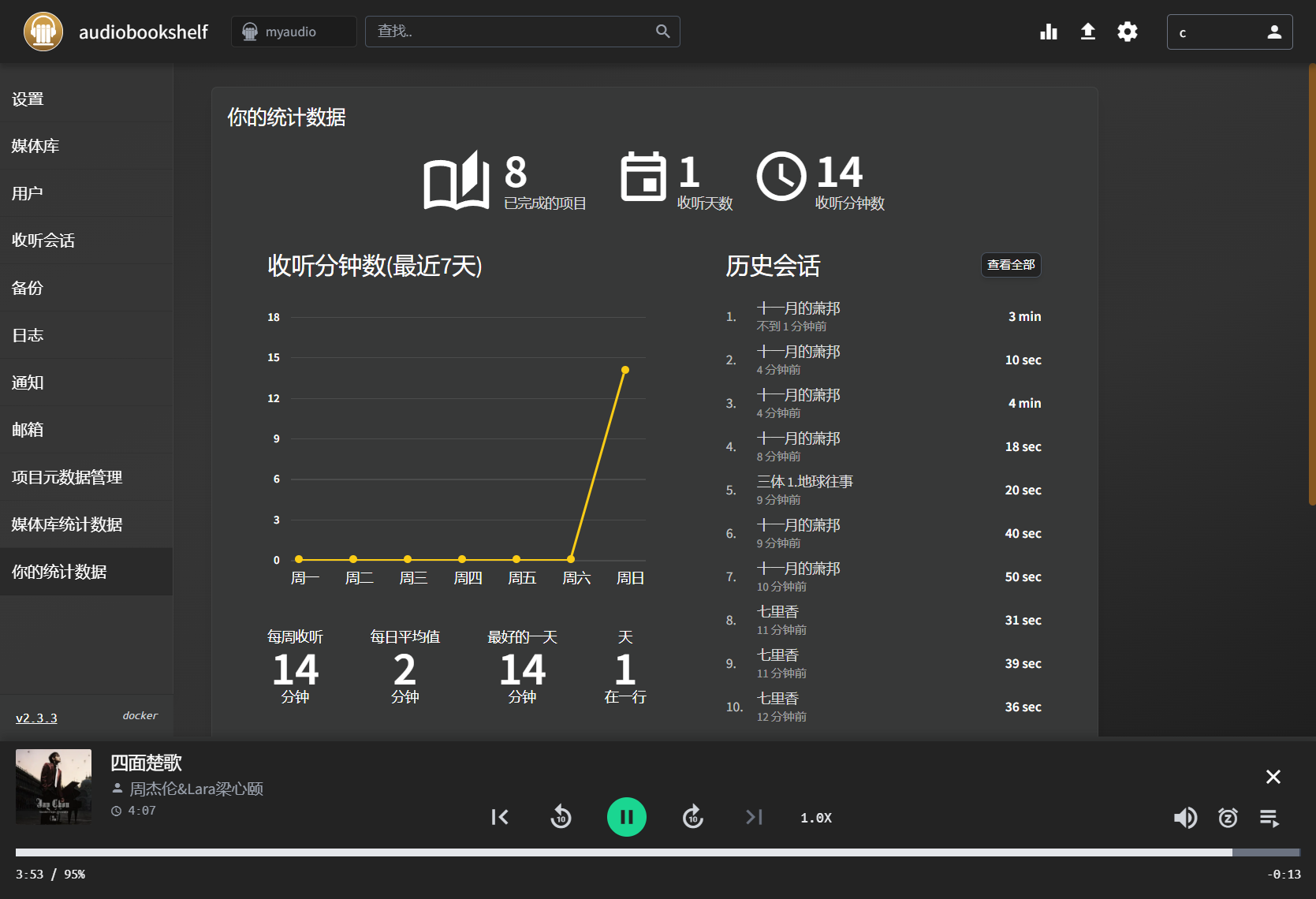Click the upload icon in top bar

[1087, 32]
